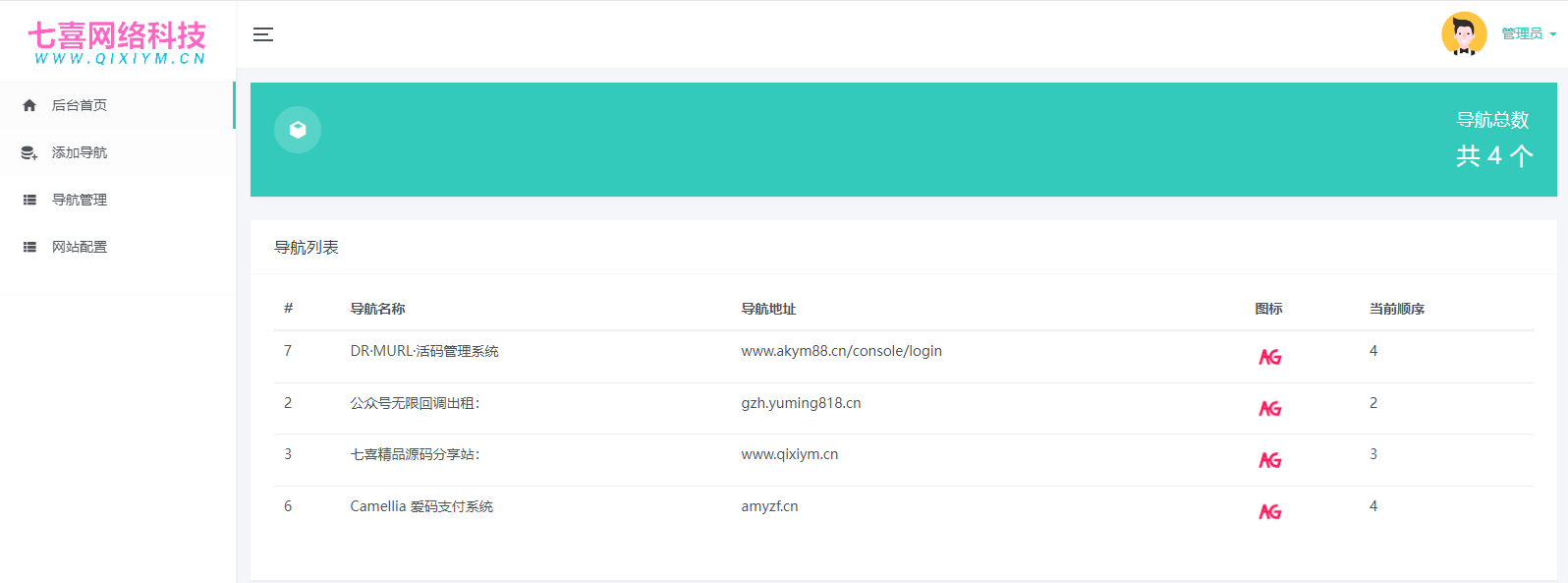Screen dimensions: 1568x583
Task: Open 网站配置 settings page
Action: click(80, 247)
